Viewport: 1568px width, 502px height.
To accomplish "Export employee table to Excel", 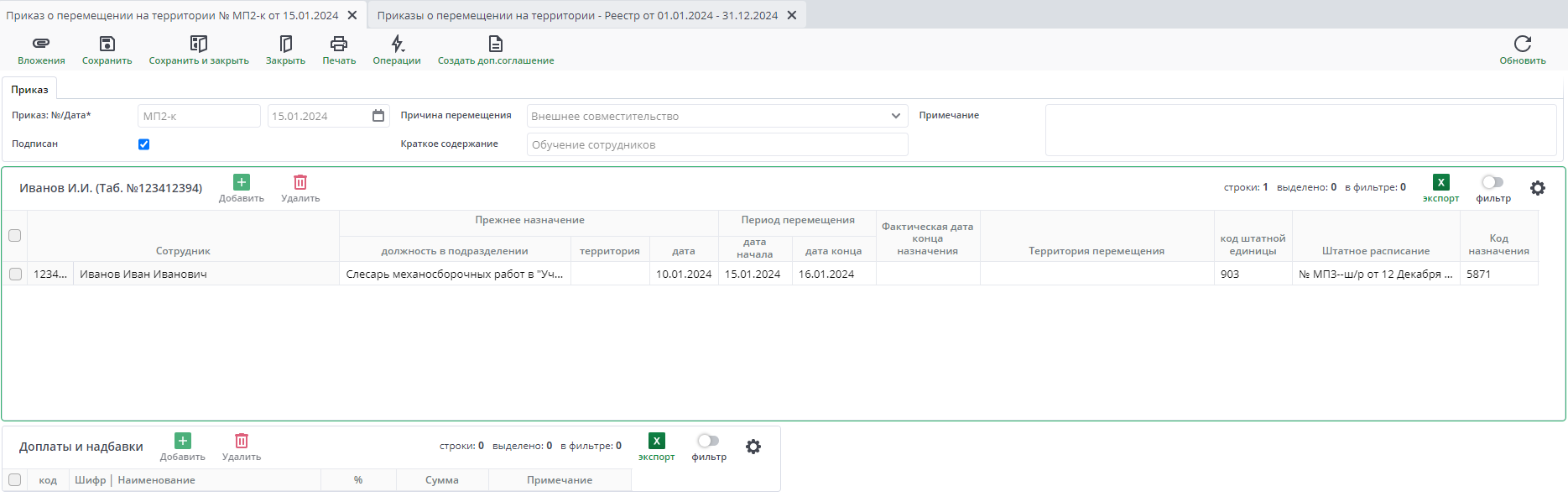I will pos(1440,183).
